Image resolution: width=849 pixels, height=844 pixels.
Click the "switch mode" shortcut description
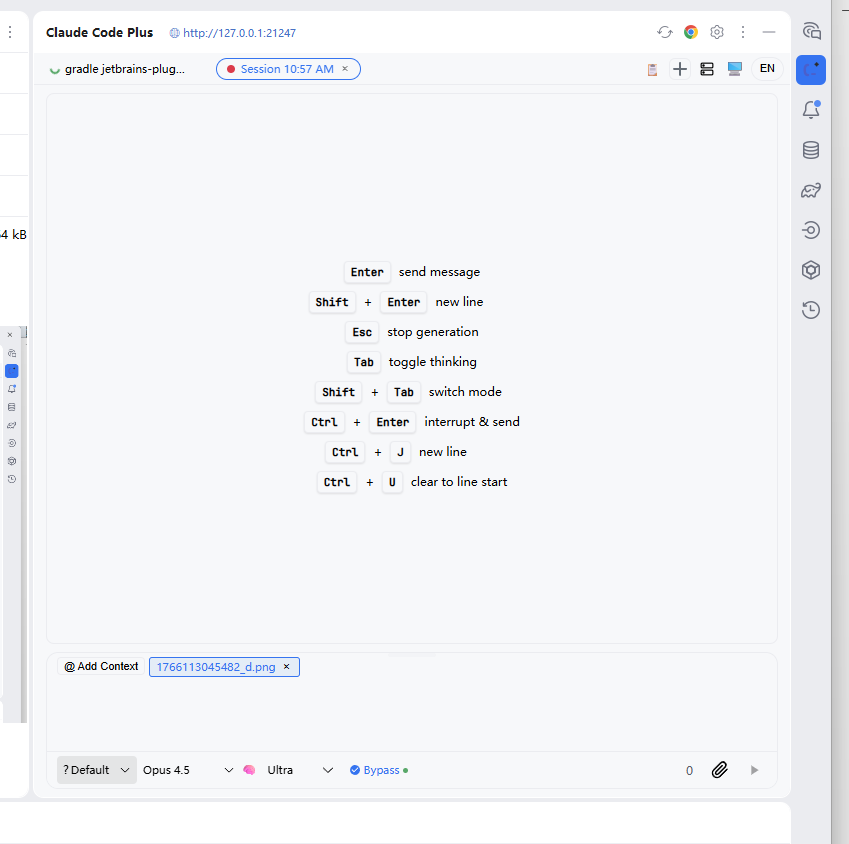point(465,392)
